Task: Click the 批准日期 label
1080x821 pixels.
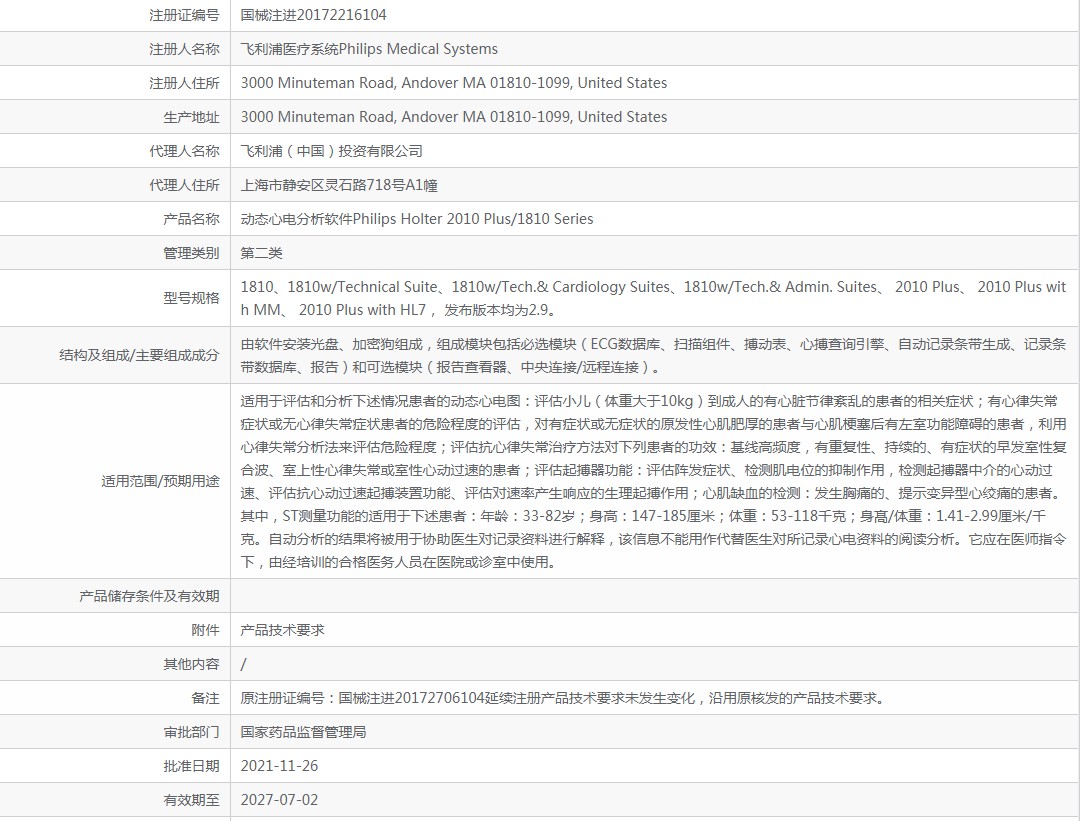Action: pyautogui.click(x=191, y=767)
